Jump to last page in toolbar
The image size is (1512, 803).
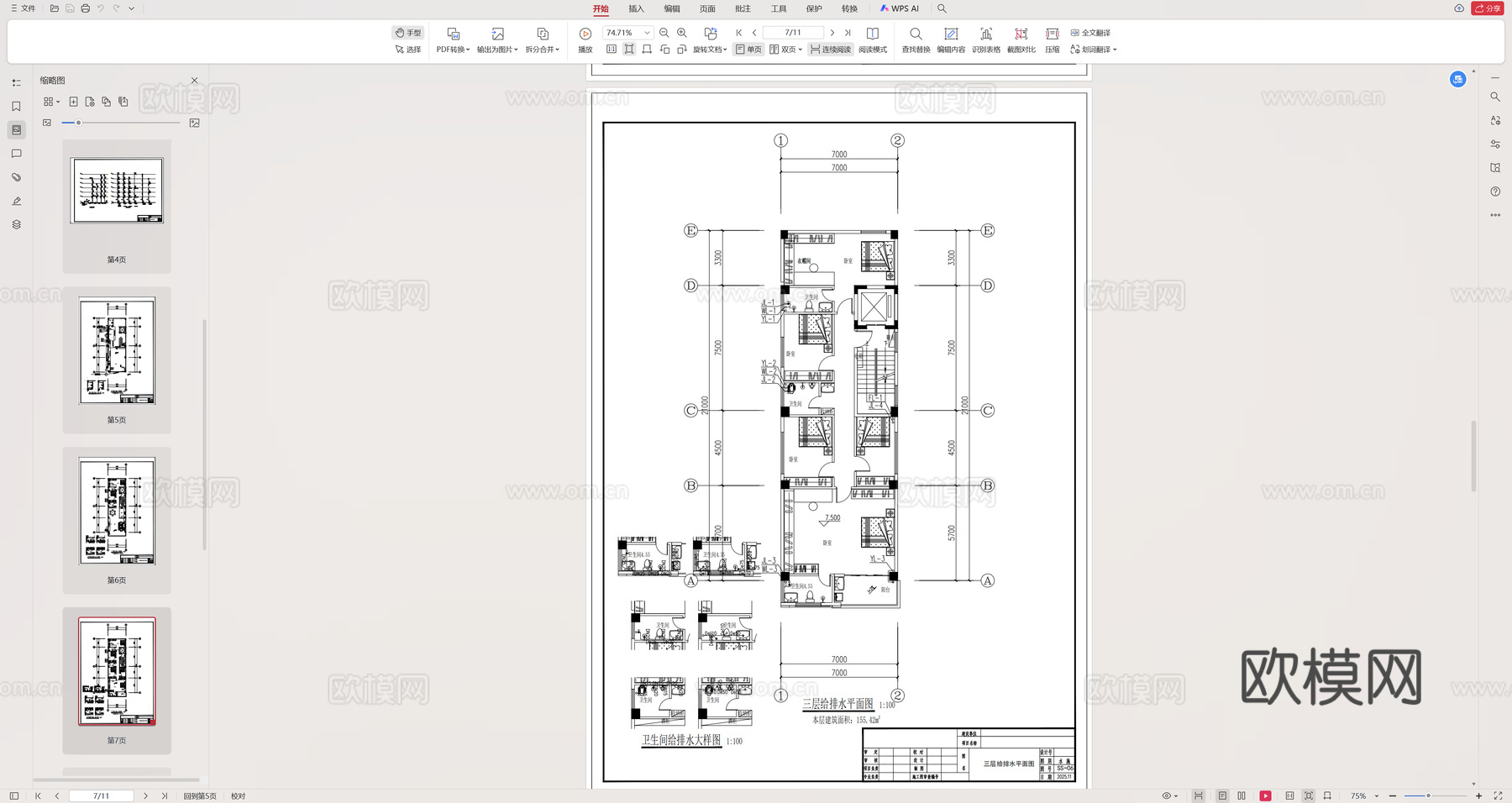pos(848,33)
